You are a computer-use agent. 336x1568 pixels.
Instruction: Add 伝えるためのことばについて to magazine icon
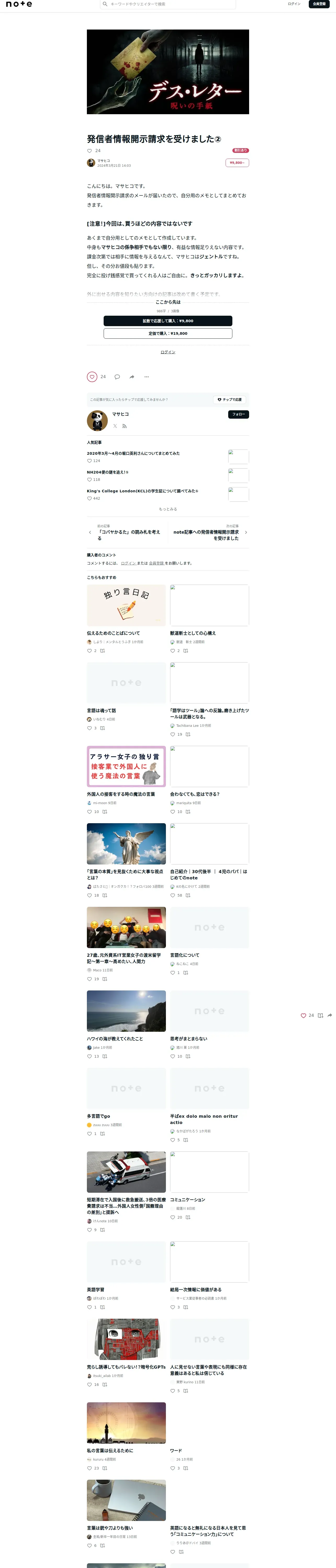(x=102, y=651)
